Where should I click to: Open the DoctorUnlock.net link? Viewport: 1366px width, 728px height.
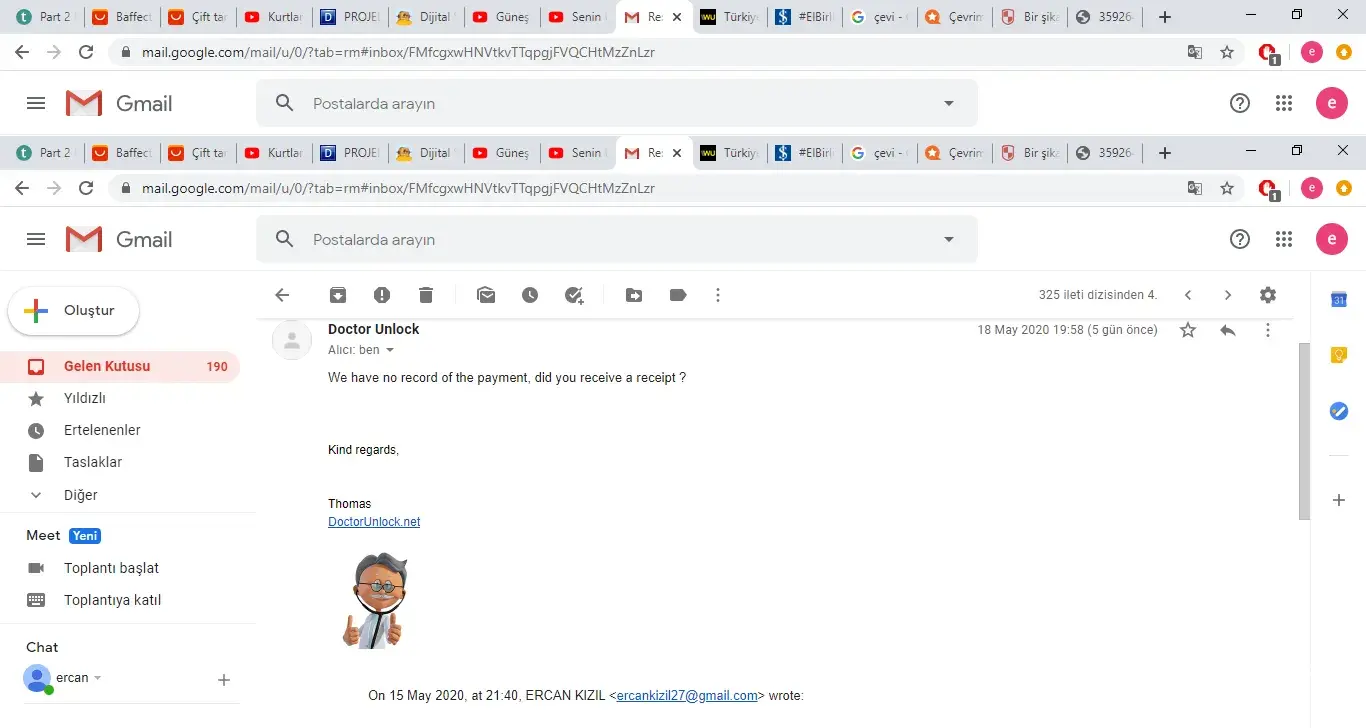click(x=374, y=522)
